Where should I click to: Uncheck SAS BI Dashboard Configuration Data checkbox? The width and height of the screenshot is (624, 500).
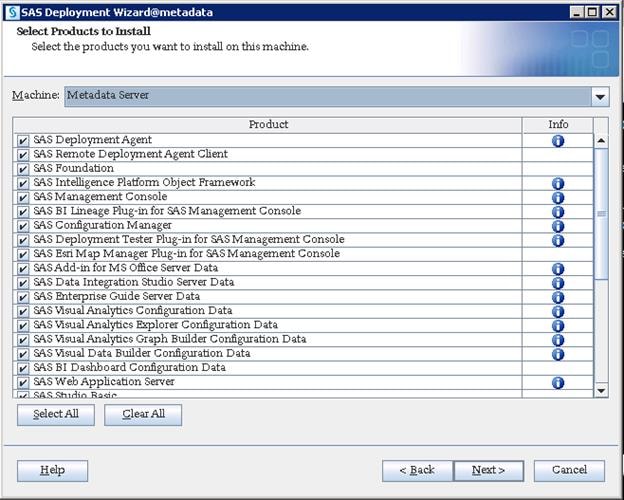tap(23, 368)
